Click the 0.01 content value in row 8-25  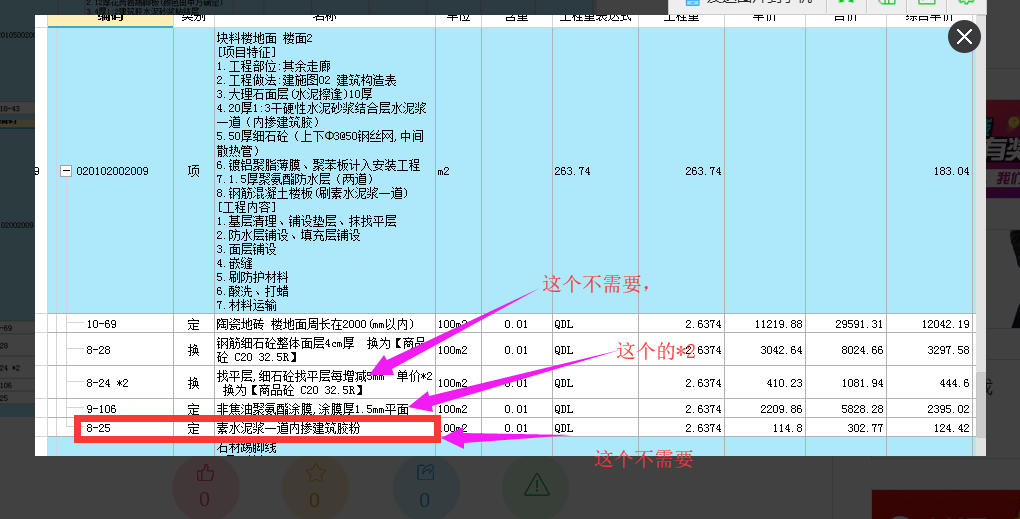coord(516,429)
